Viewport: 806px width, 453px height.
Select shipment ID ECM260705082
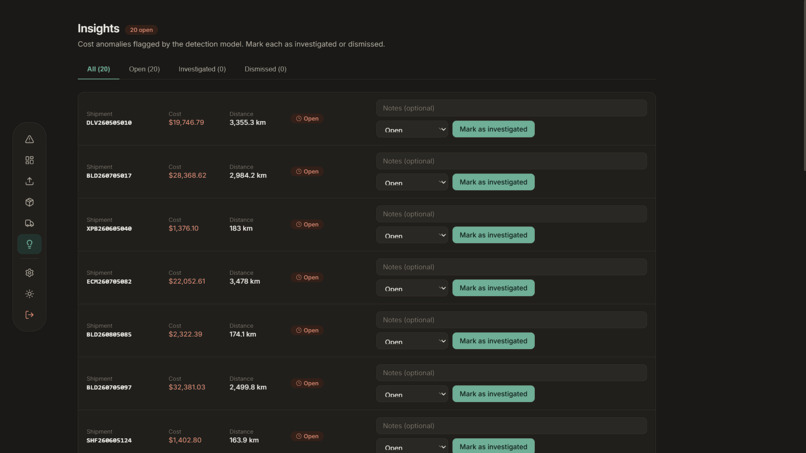(109, 282)
